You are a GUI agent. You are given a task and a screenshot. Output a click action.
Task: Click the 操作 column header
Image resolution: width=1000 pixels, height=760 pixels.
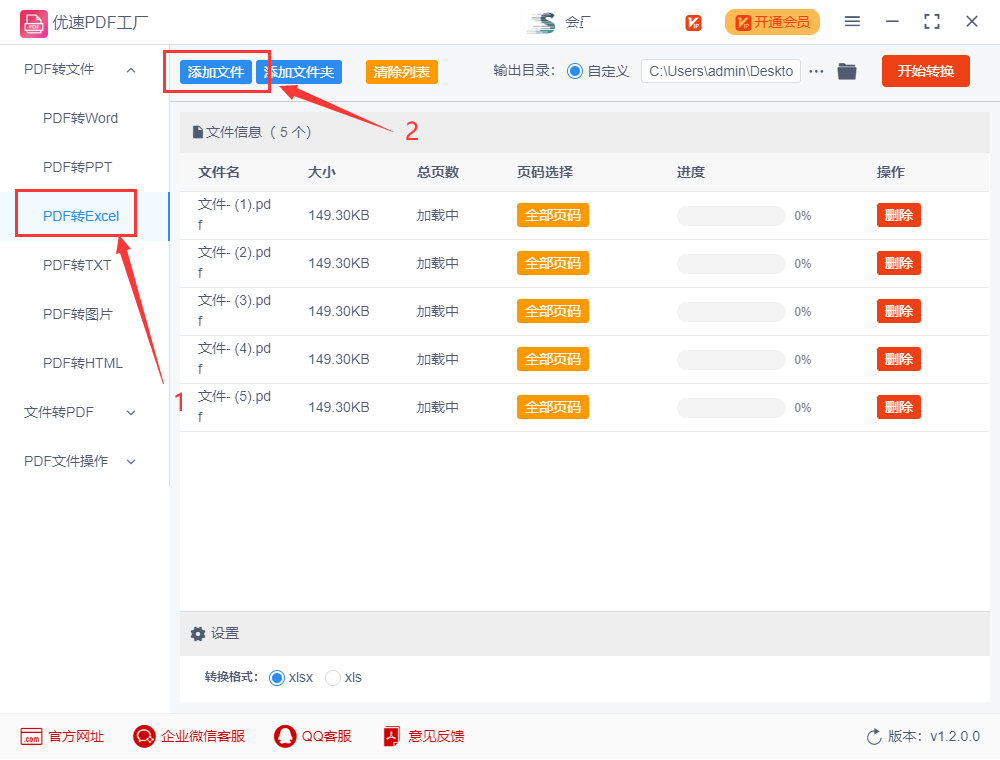tap(891, 173)
